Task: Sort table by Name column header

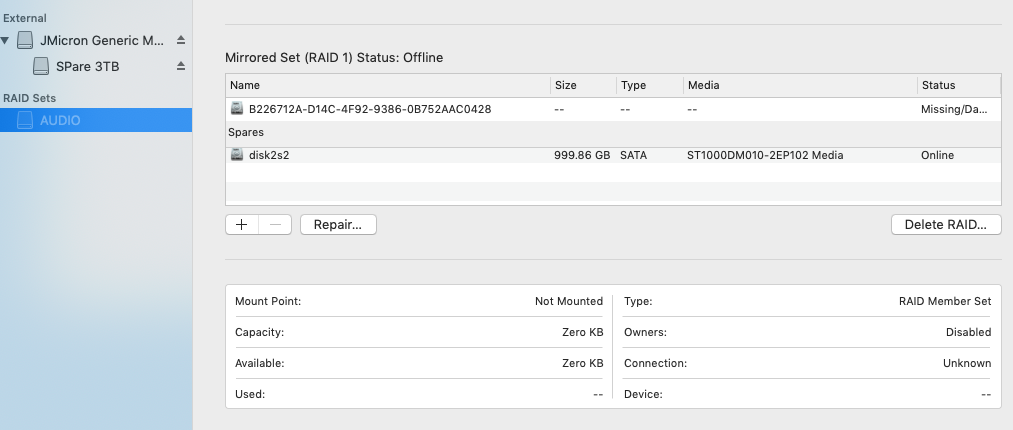Action: point(387,86)
